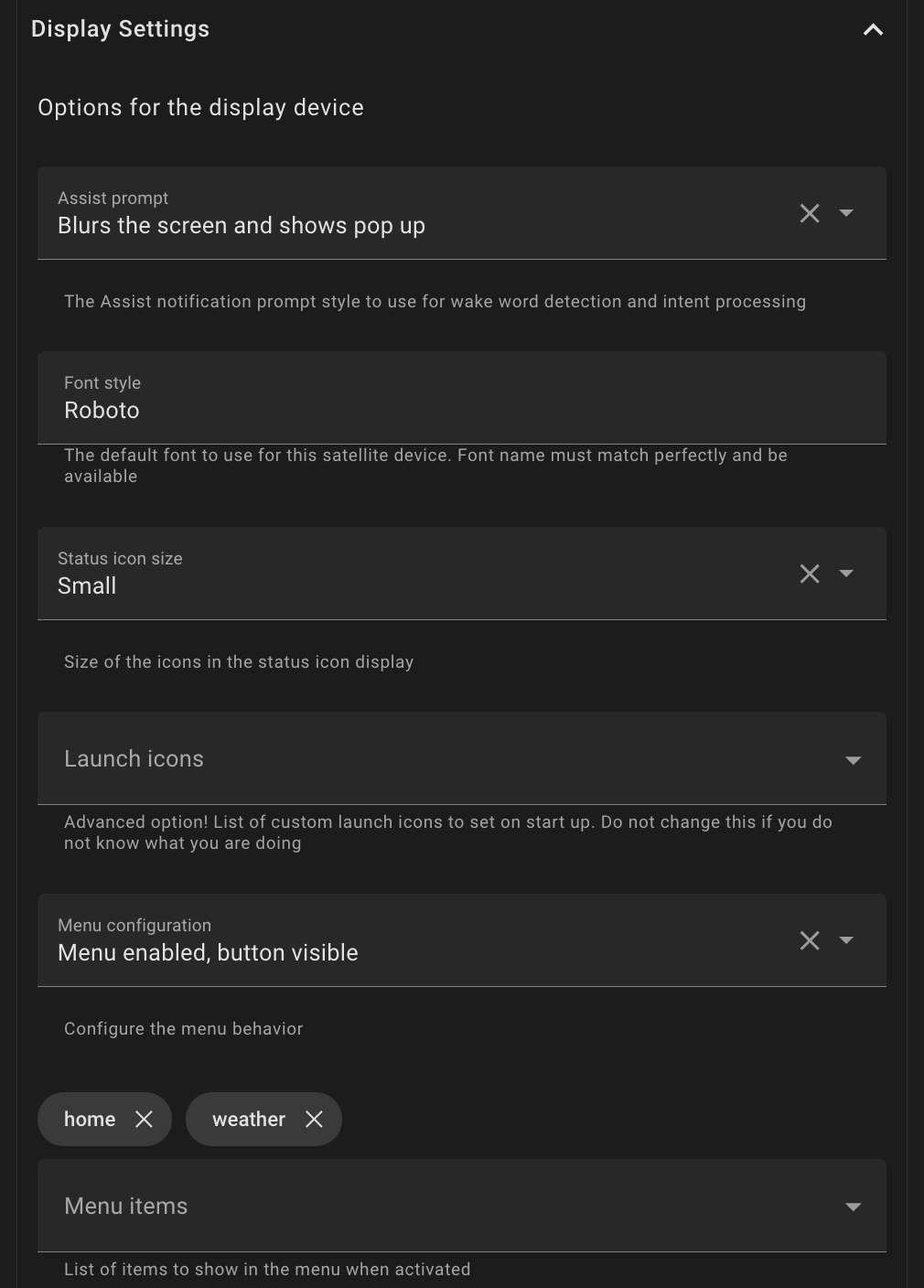
Task: Click the Status icon size Small field
Action: 462,574
